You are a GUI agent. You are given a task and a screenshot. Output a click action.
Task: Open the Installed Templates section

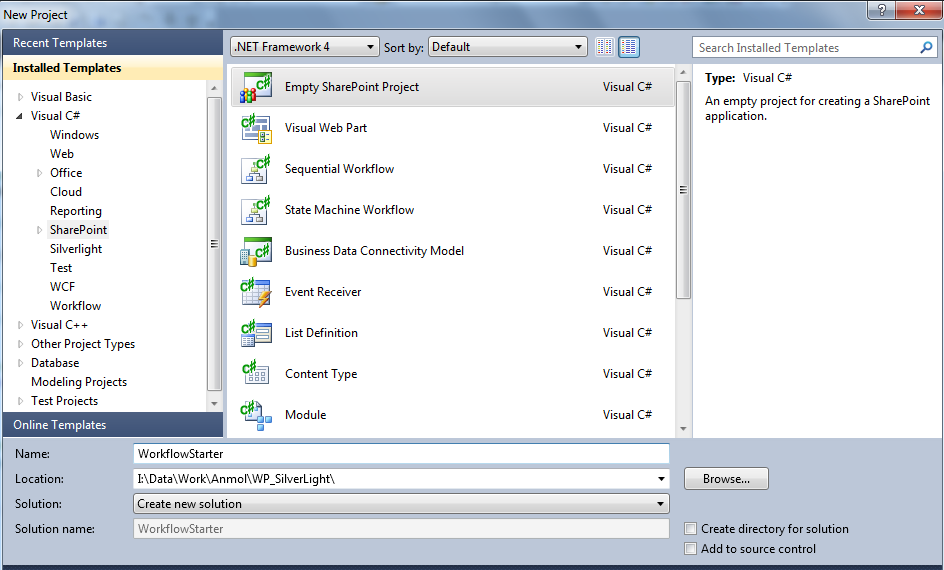pos(113,67)
